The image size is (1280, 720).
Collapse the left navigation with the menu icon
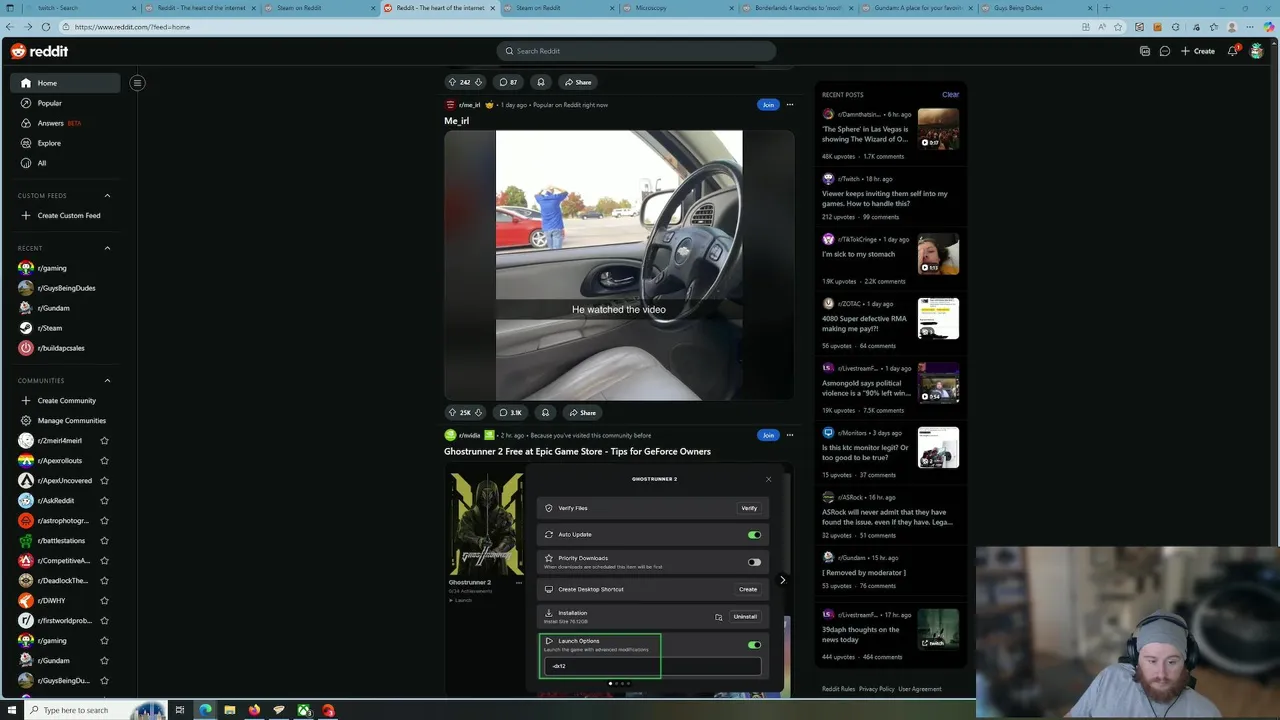point(137,83)
